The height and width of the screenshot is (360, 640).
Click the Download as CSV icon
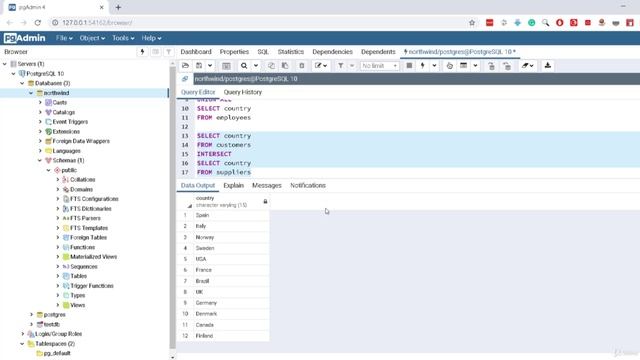[x=548, y=66]
